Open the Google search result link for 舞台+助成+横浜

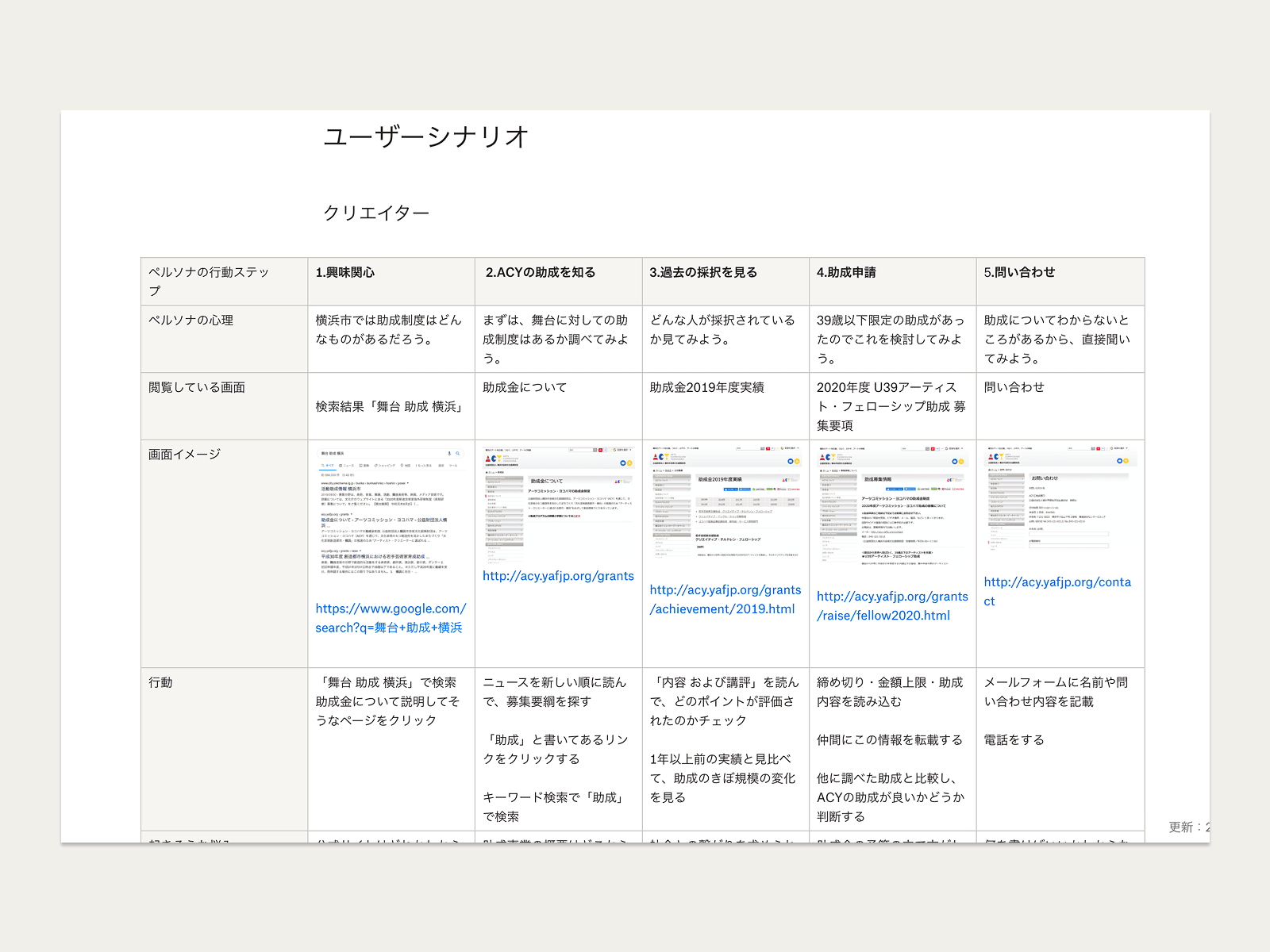(391, 618)
